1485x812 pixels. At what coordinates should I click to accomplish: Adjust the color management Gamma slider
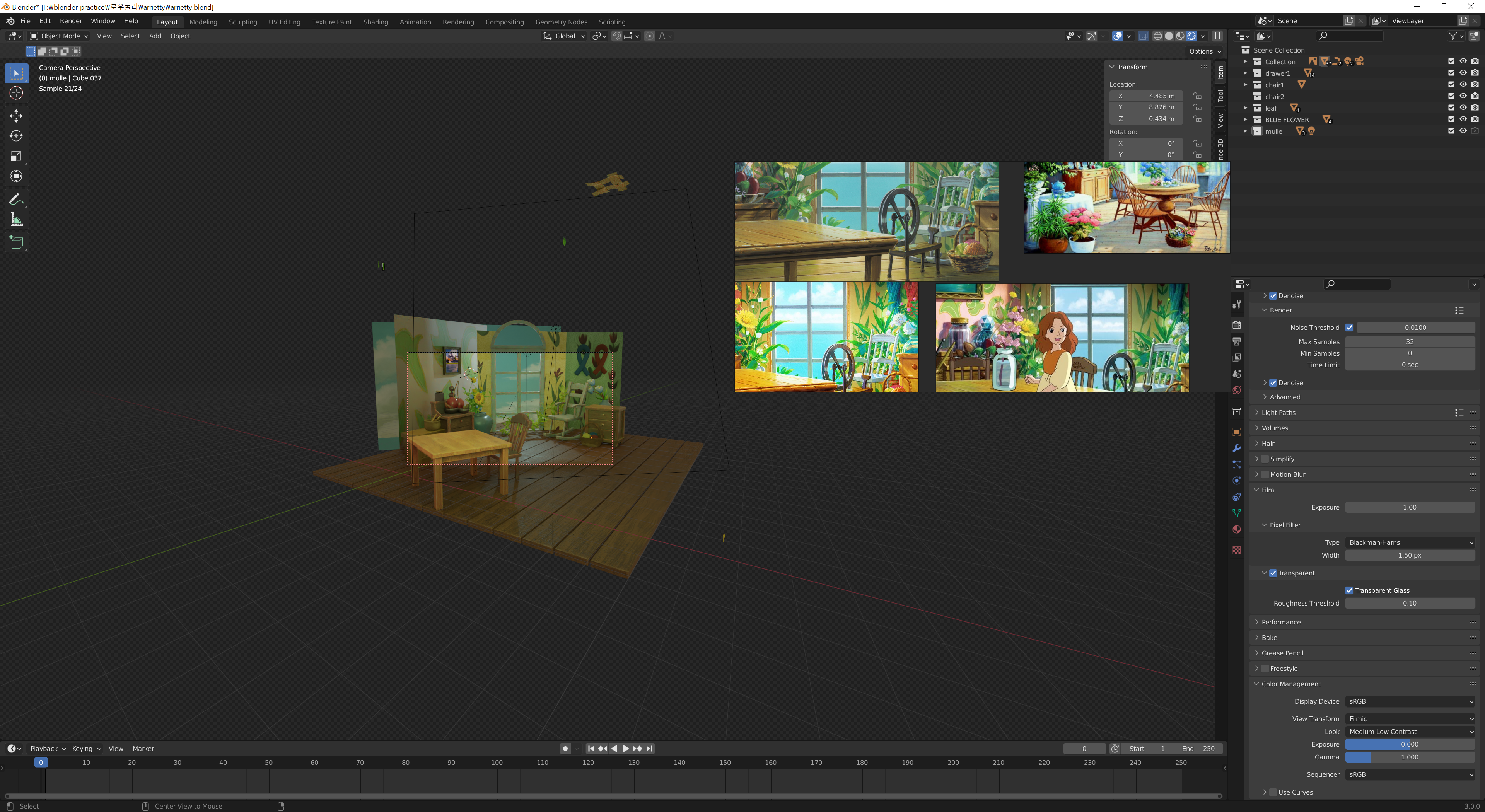pyautogui.click(x=1410, y=757)
